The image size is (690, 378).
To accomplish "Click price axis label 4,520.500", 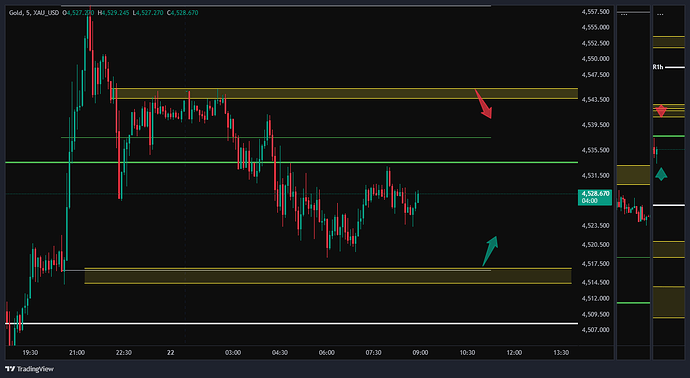I will coord(595,245).
